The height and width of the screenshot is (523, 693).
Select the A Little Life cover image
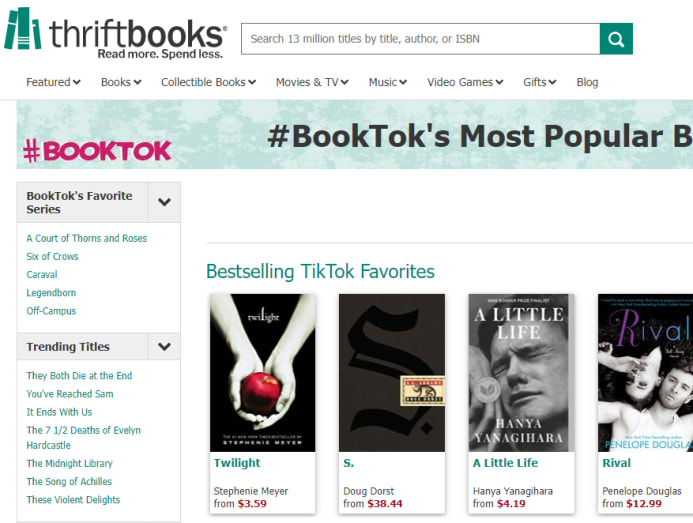(521, 372)
